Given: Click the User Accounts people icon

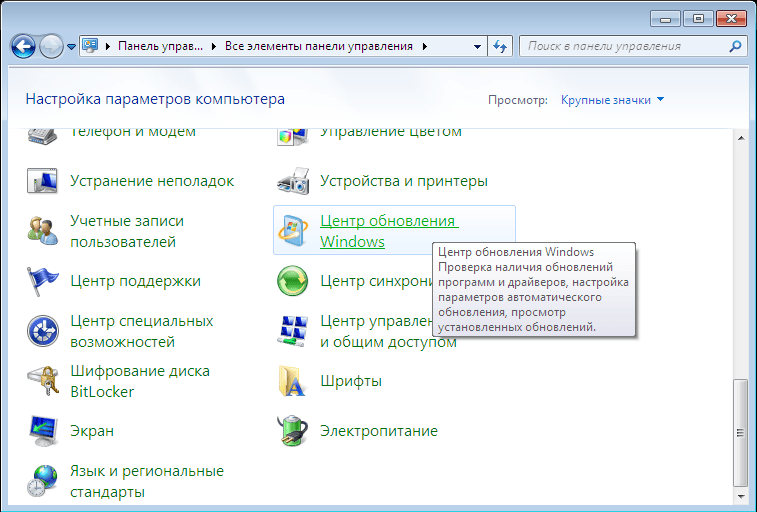Looking at the screenshot, I should [42, 231].
